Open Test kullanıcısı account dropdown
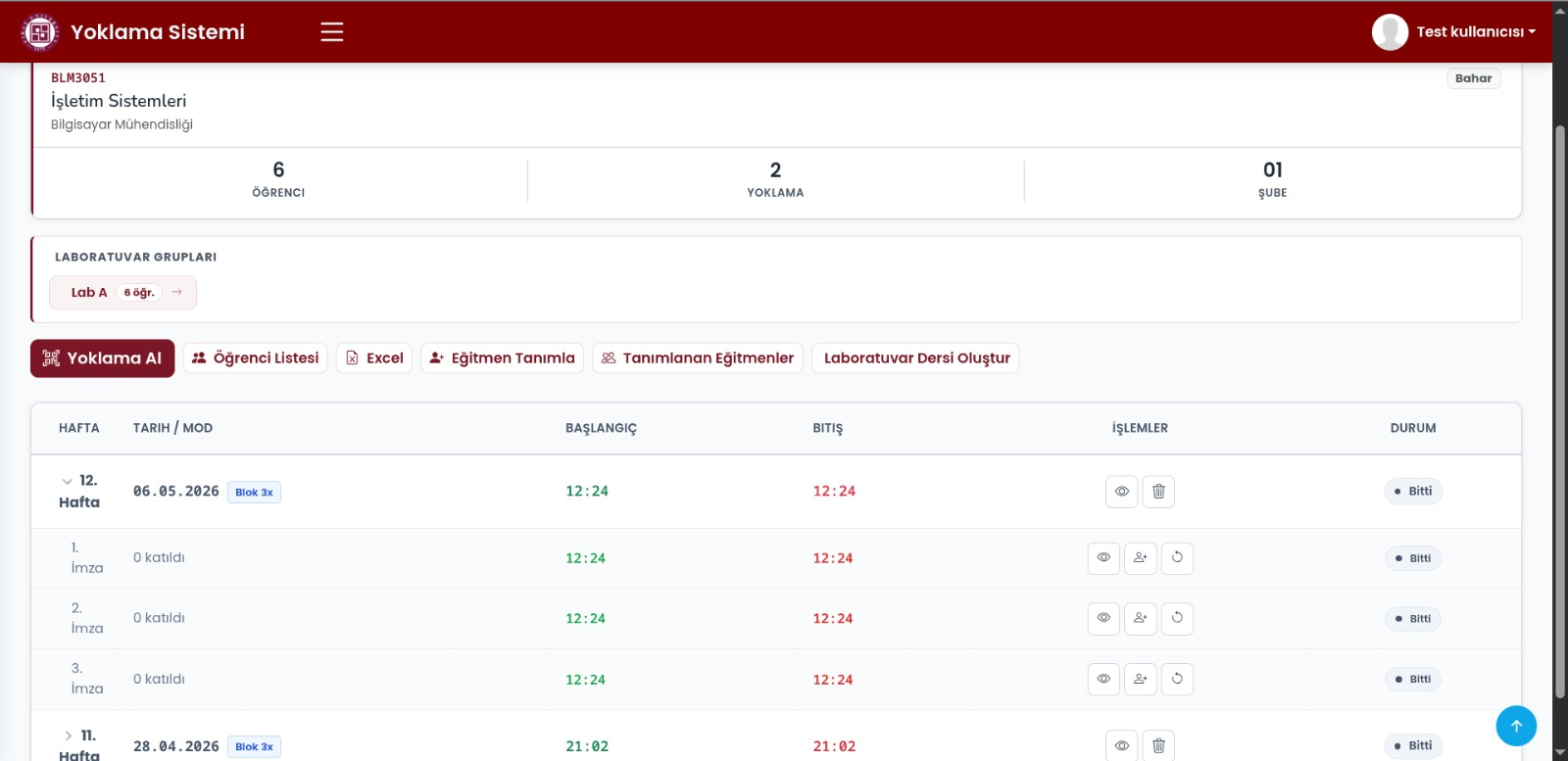Viewport: 1568px width, 761px height. click(1454, 31)
